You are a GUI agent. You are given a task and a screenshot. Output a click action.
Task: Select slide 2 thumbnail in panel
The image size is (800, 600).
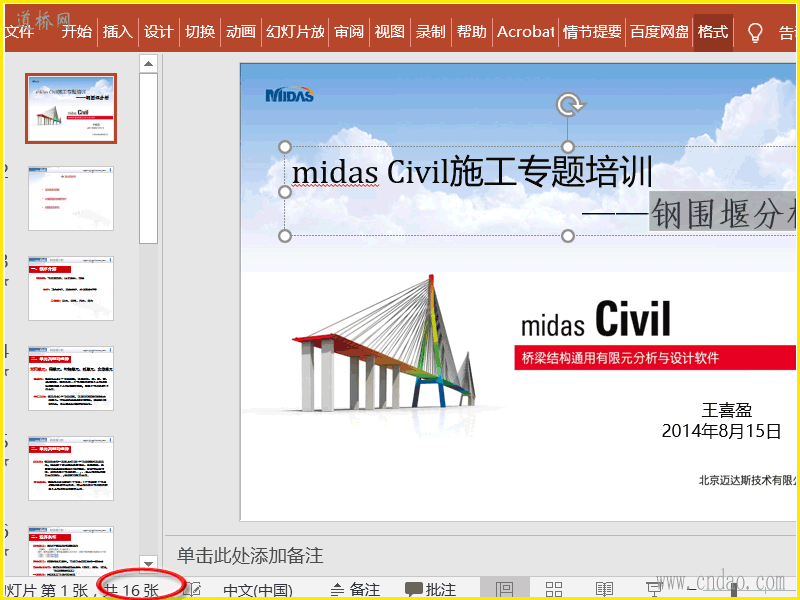(71, 198)
